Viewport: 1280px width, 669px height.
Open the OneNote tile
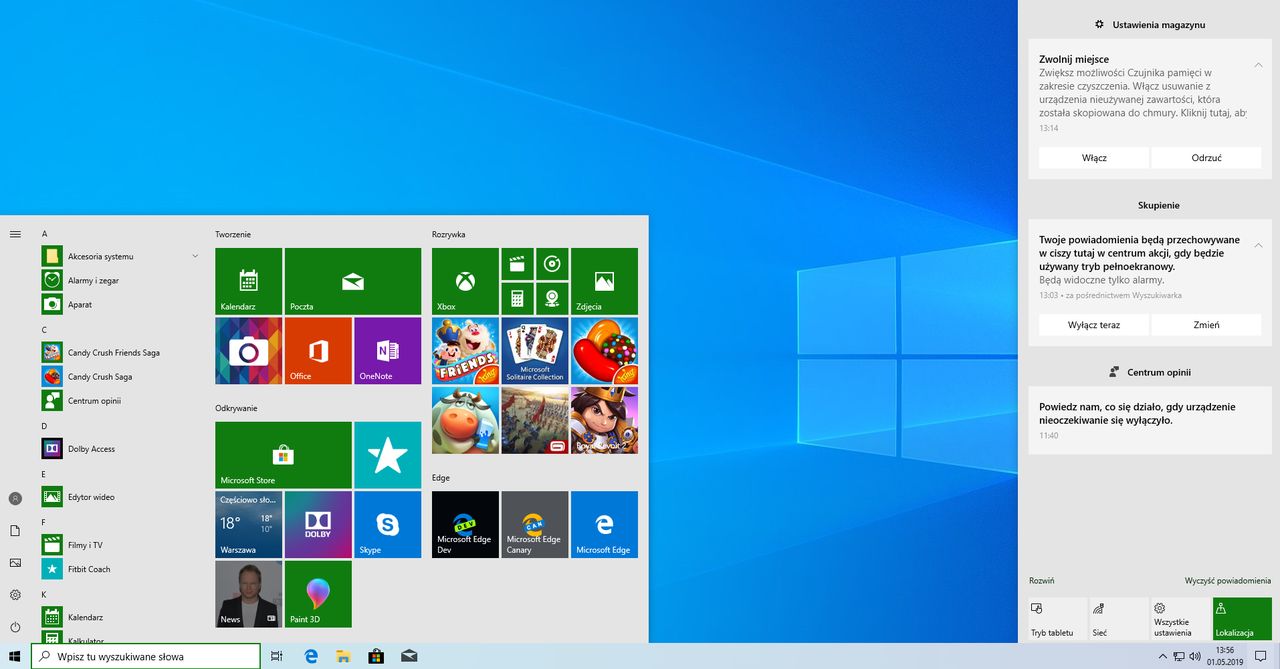pos(387,351)
